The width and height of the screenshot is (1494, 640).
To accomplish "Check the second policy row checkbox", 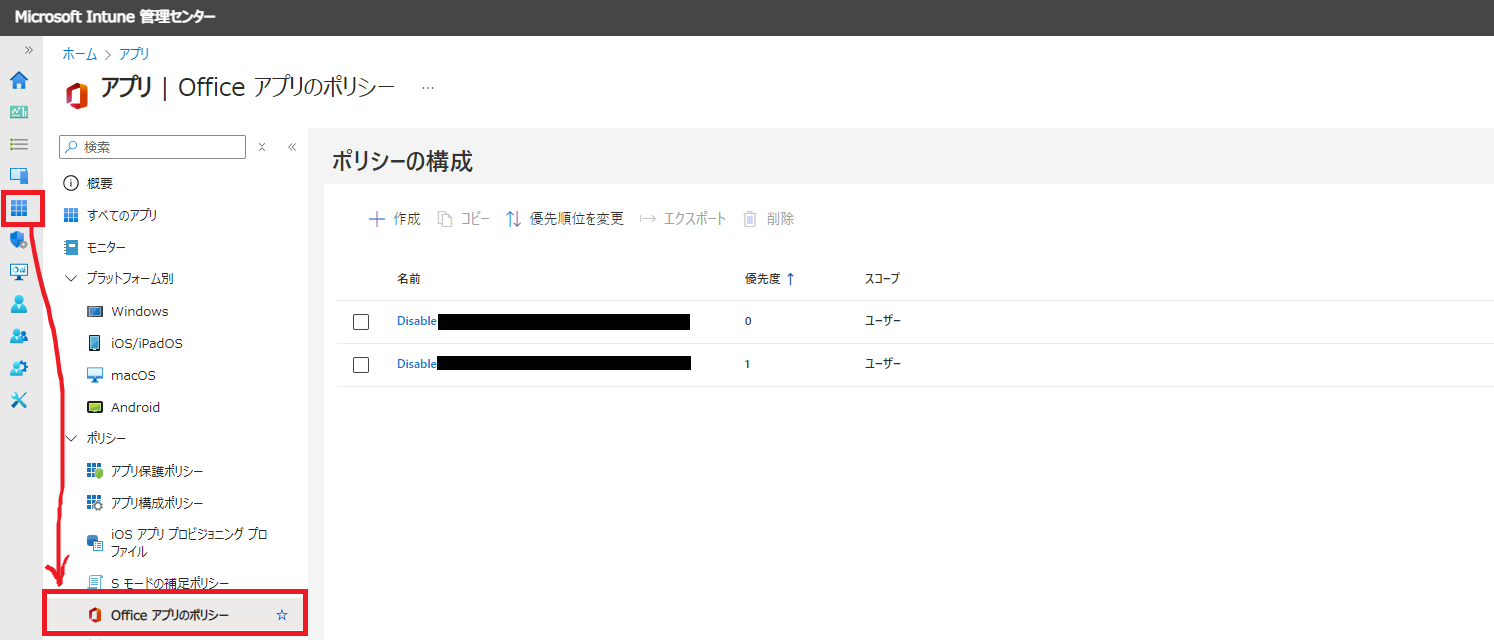I will [x=361, y=364].
